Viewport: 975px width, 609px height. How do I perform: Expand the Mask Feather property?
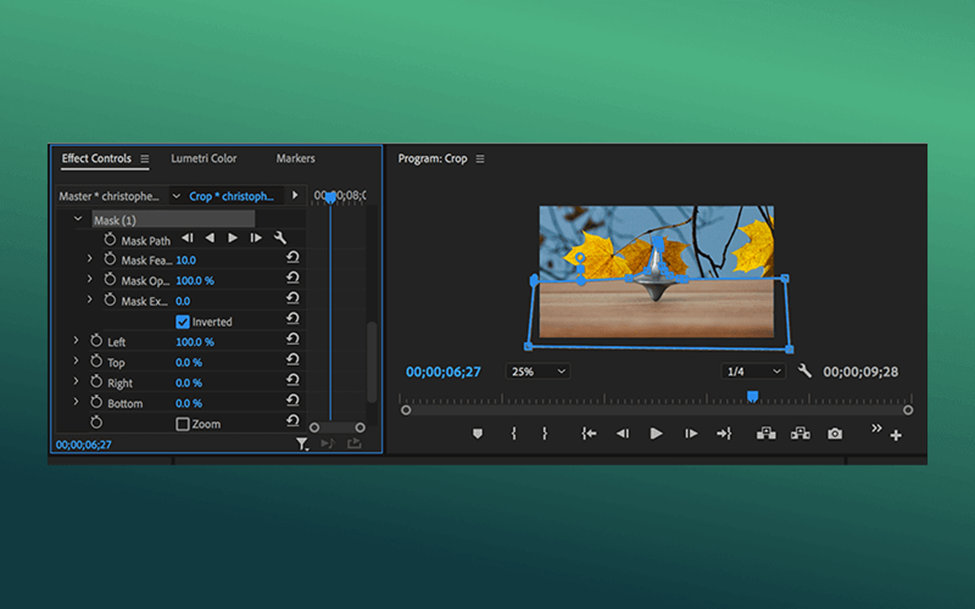click(90, 259)
